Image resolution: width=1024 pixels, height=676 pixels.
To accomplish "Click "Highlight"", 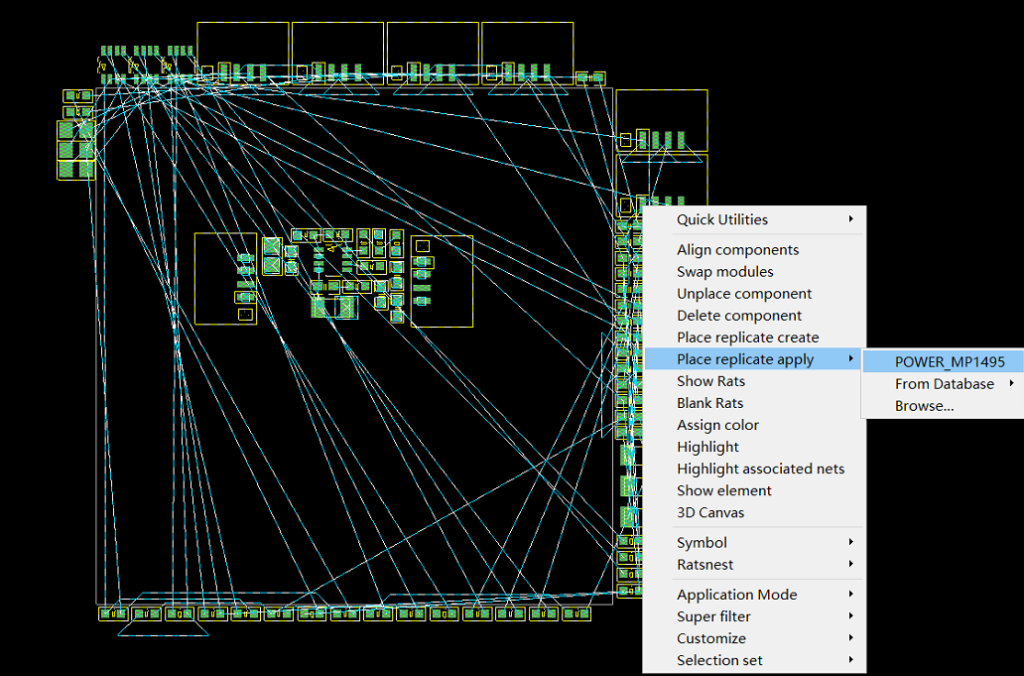I will tap(708, 446).
